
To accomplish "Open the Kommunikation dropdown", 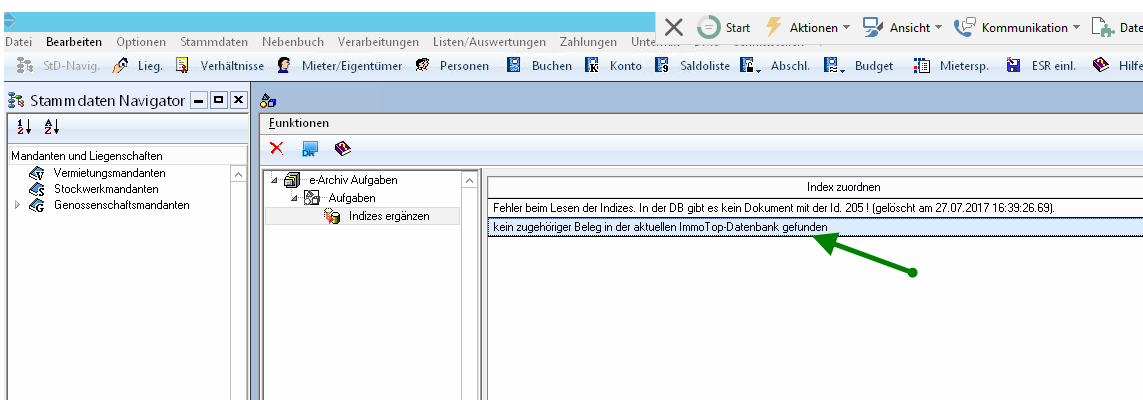I will pyautogui.click(x=1017, y=28).
